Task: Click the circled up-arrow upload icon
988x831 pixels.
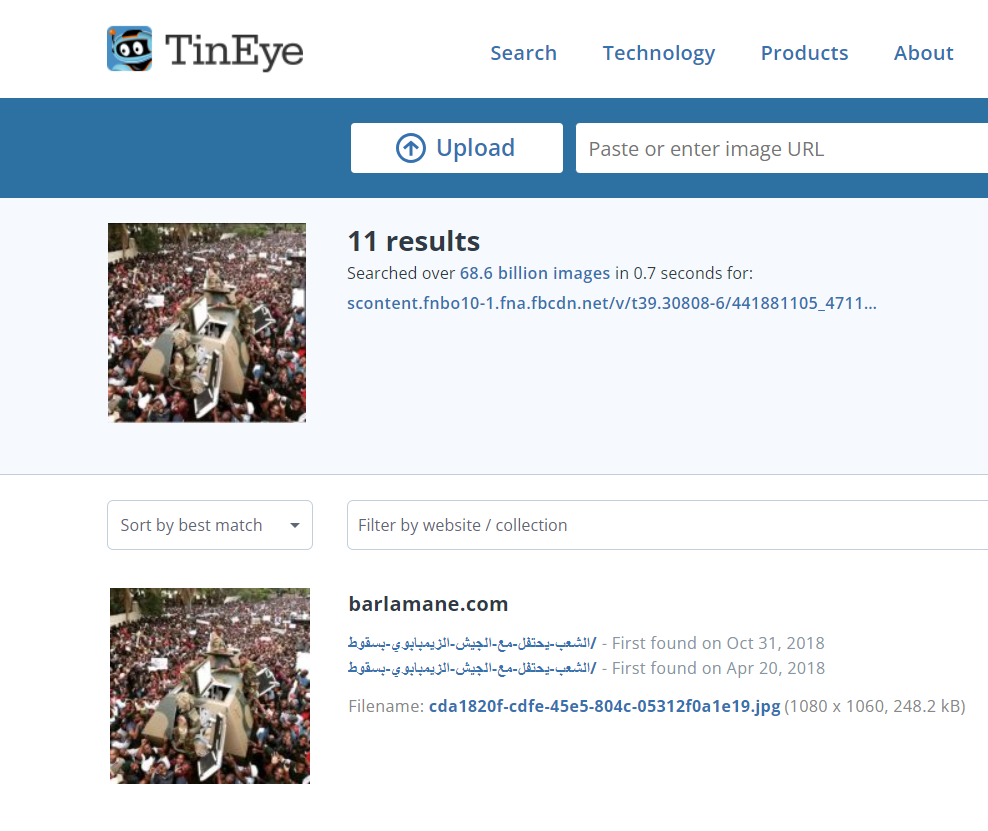Action: (x=410, y=148)
